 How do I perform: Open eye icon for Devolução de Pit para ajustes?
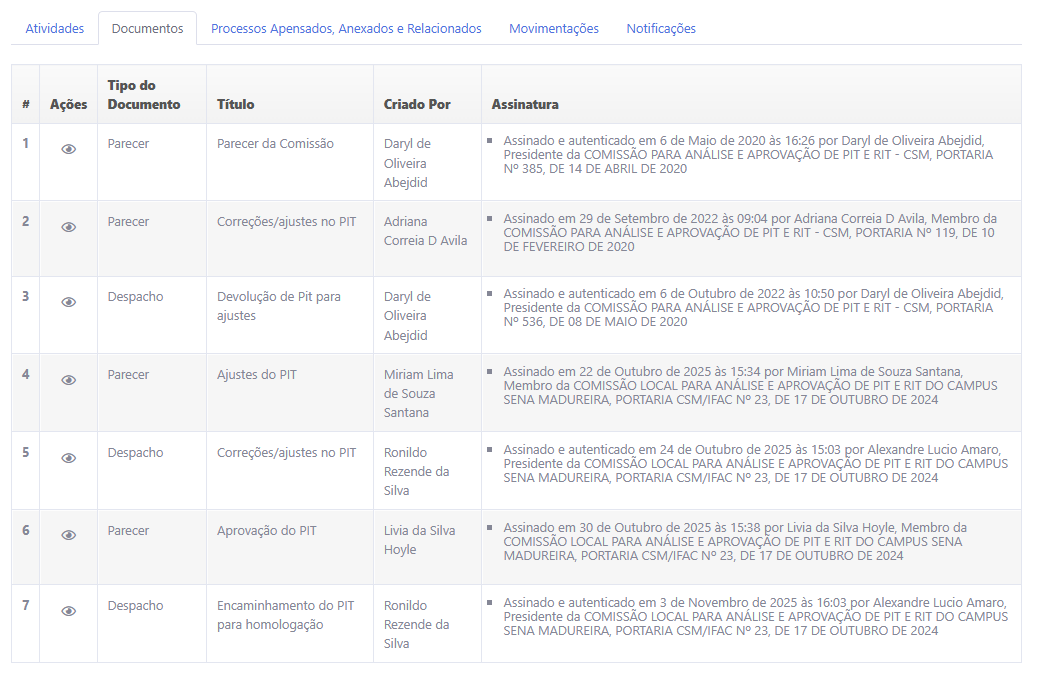[68, 302]
